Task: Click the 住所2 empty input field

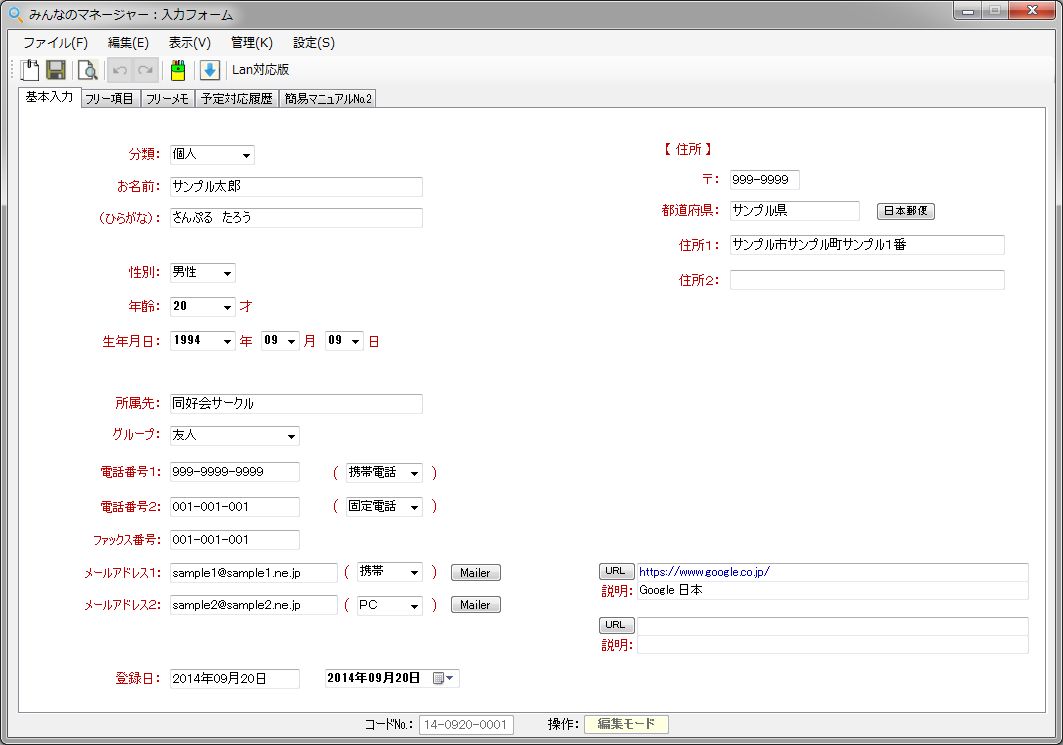Action: [866, 280]
